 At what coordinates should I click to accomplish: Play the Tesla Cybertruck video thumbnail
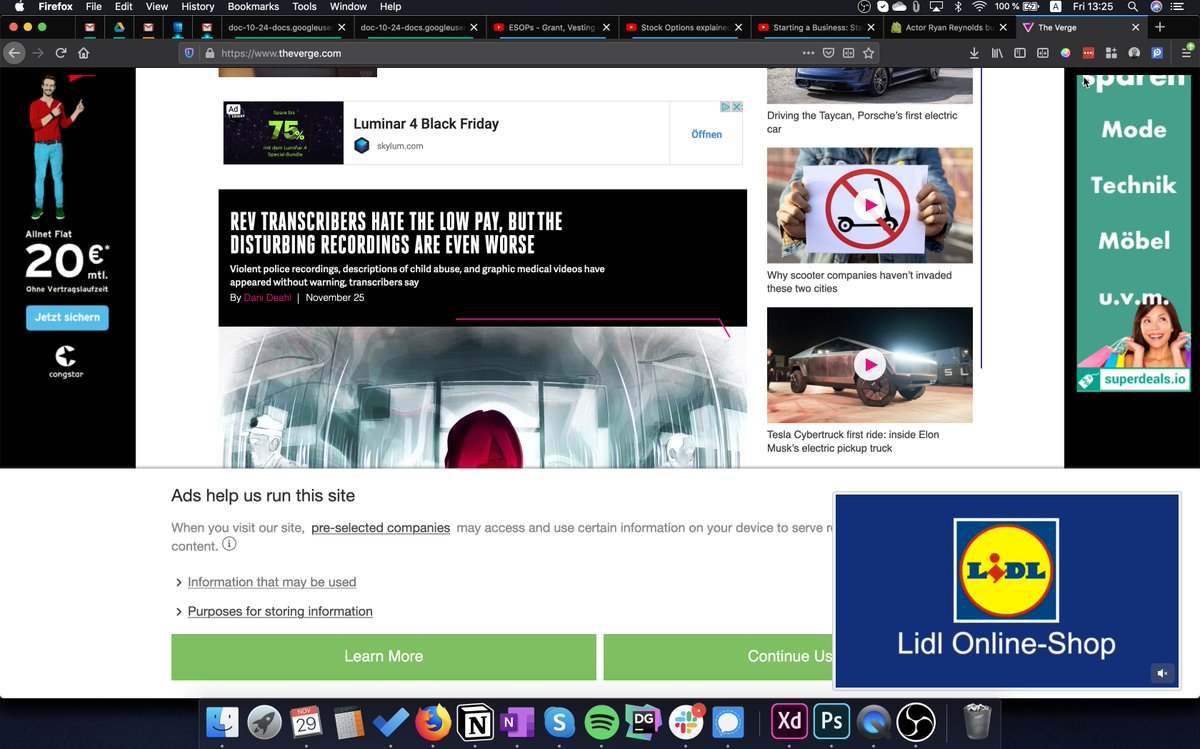[x=869, y=365]
